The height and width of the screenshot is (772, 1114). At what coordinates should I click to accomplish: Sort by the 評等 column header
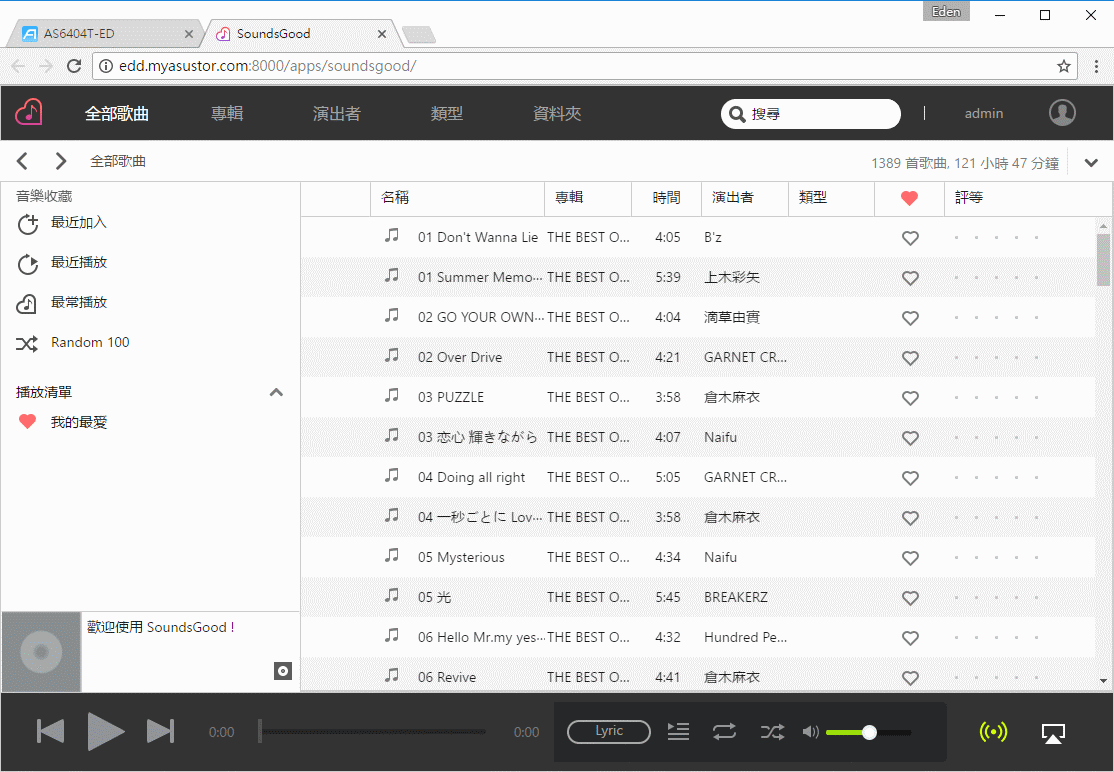point(1028,198)
